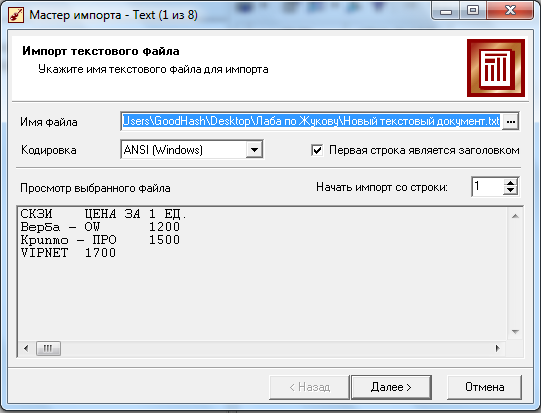Image resolution: width=541 pixels, height=413 pixels.
Task: Minimize the import wizard window
Action: click(446, 11)
